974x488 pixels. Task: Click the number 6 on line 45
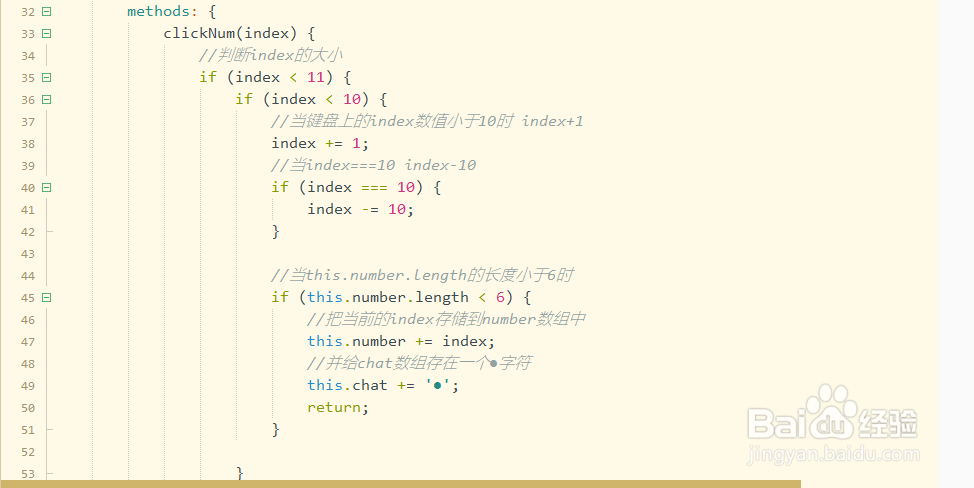pyautogui.click(x=500, y=297)
